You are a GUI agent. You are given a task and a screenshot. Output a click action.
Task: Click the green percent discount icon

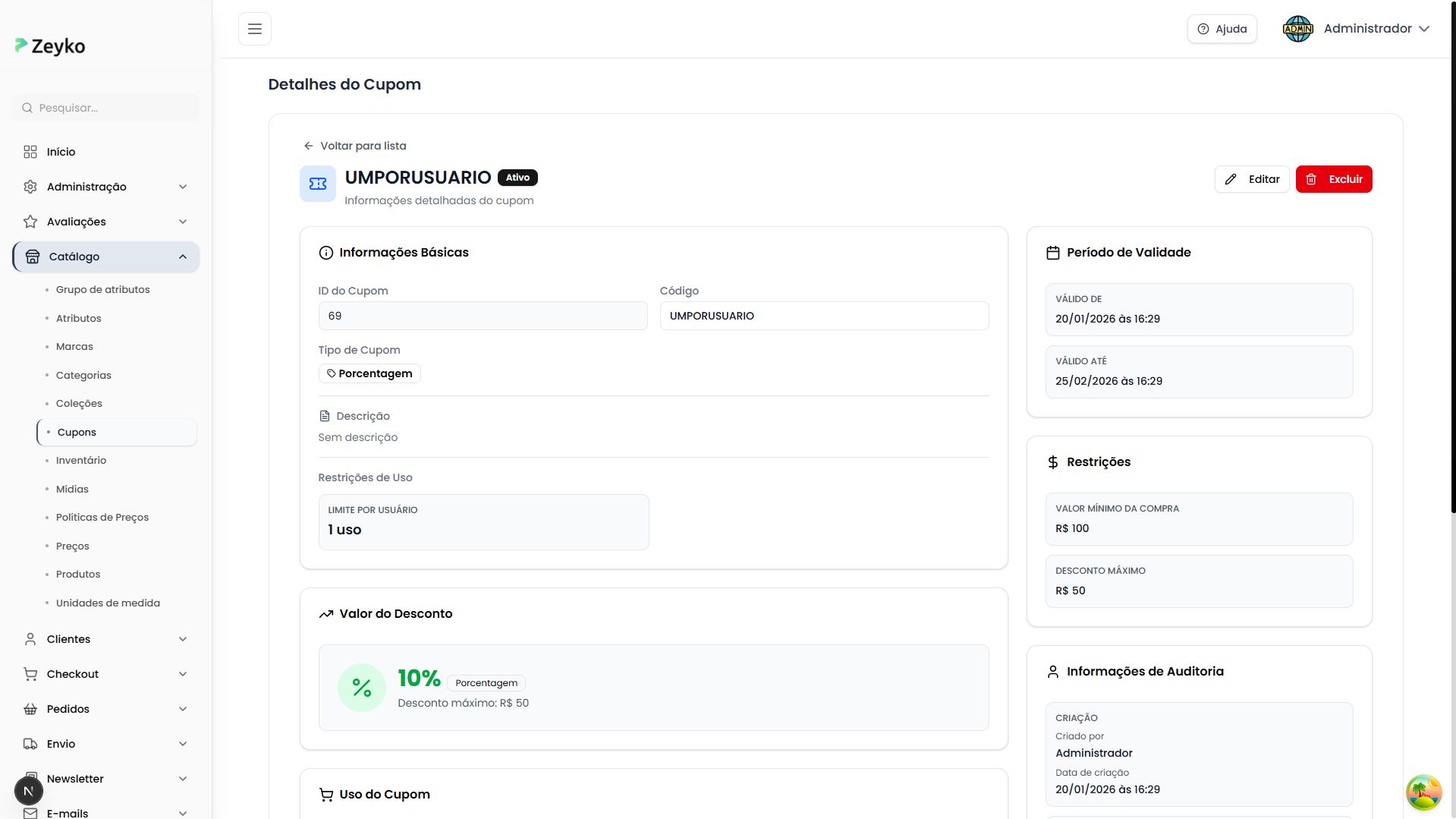(x=361, y=688)
